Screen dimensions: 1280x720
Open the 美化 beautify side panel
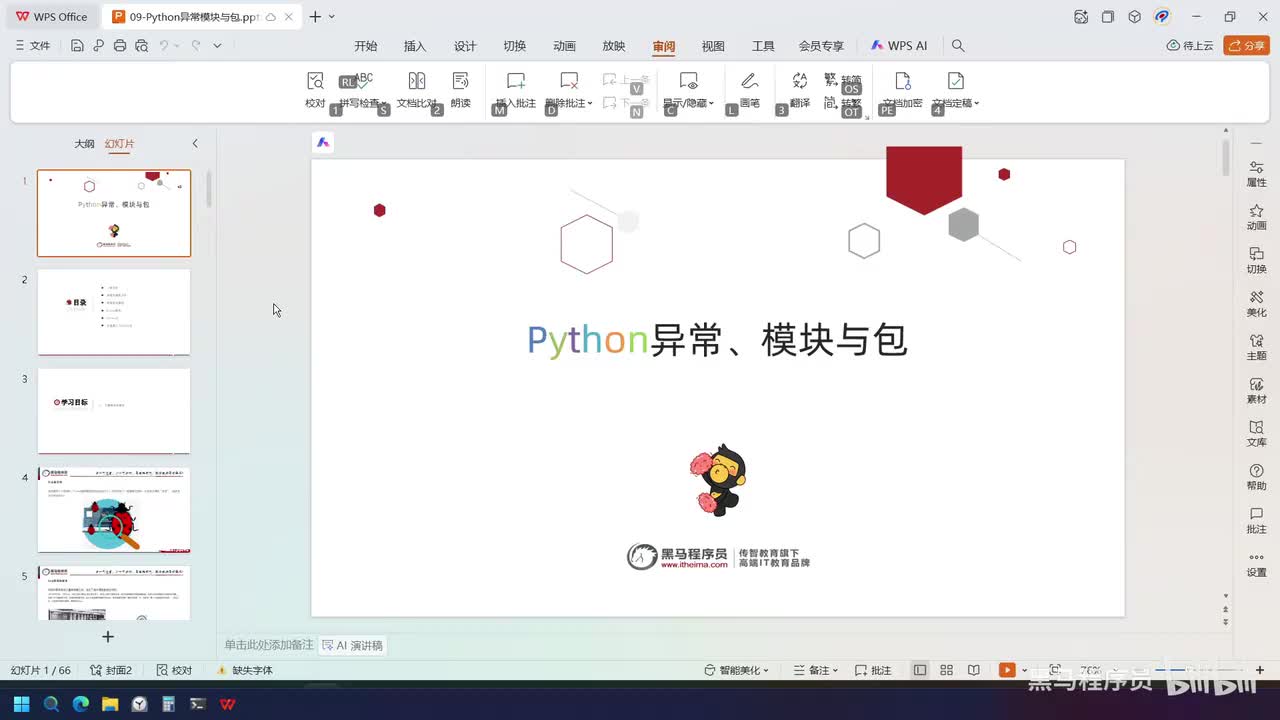click(1256, 303)
